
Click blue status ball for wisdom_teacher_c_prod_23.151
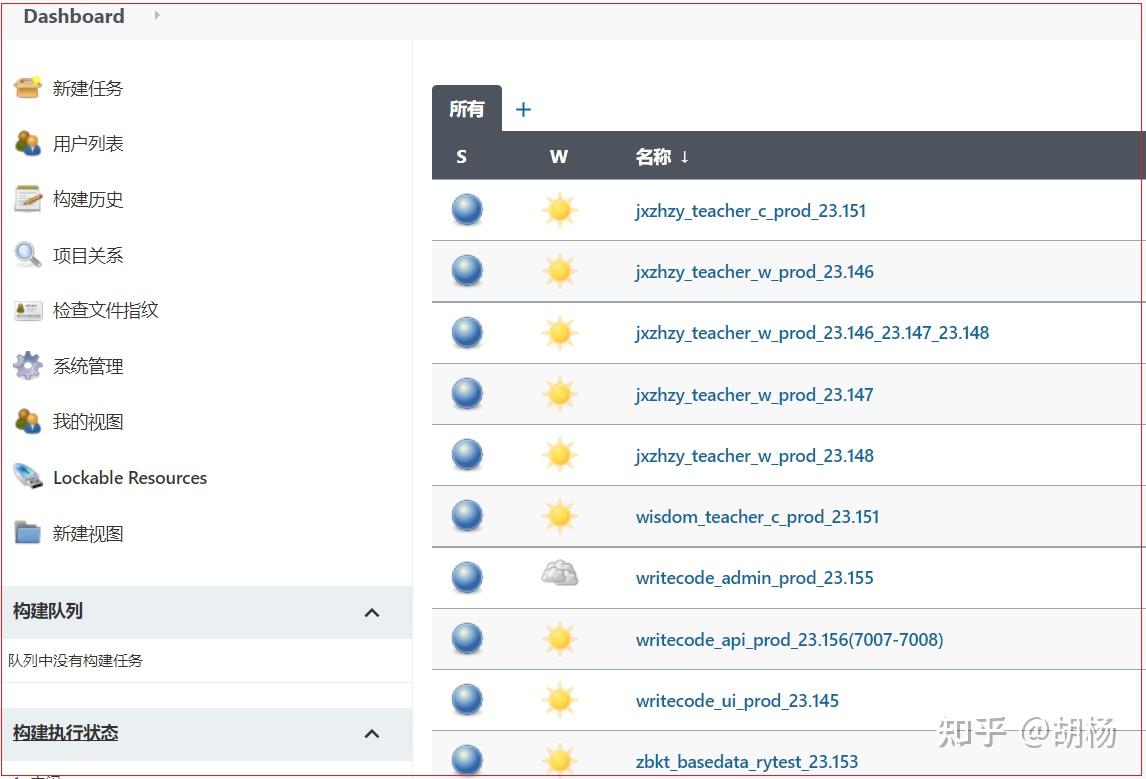(467, 516)
